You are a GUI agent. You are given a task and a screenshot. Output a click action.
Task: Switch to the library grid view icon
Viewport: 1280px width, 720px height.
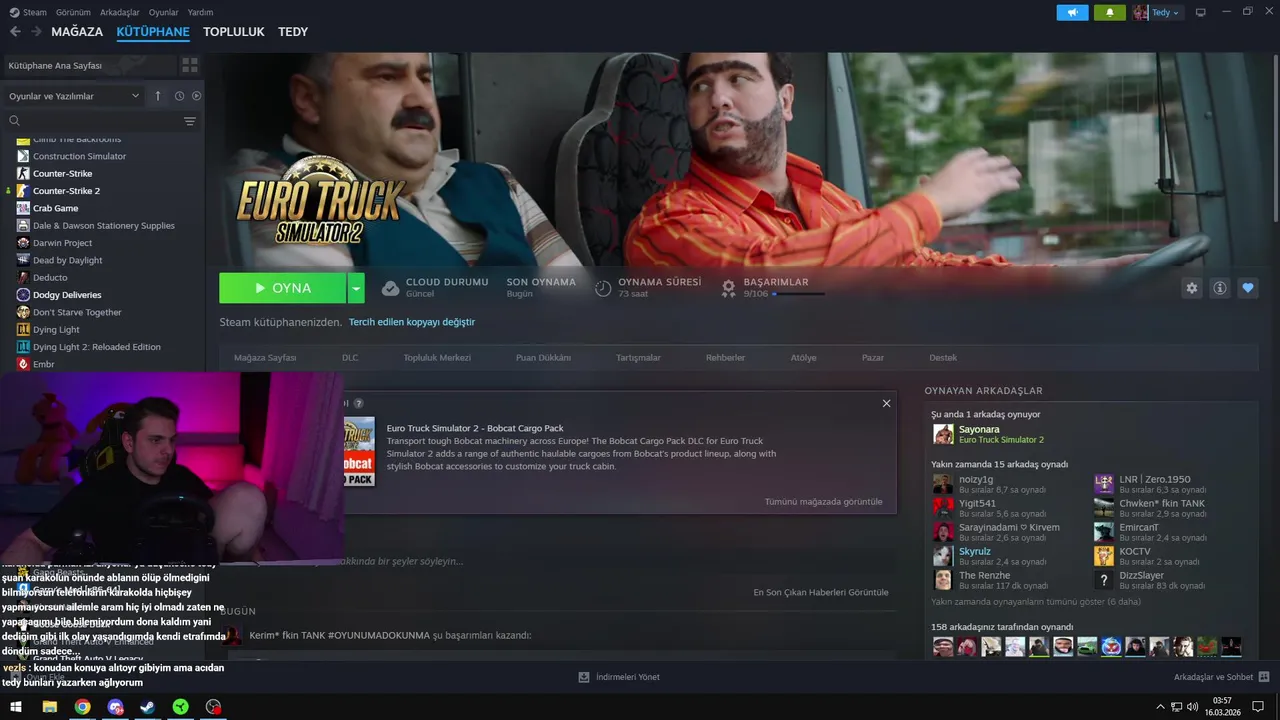[189, 65]
